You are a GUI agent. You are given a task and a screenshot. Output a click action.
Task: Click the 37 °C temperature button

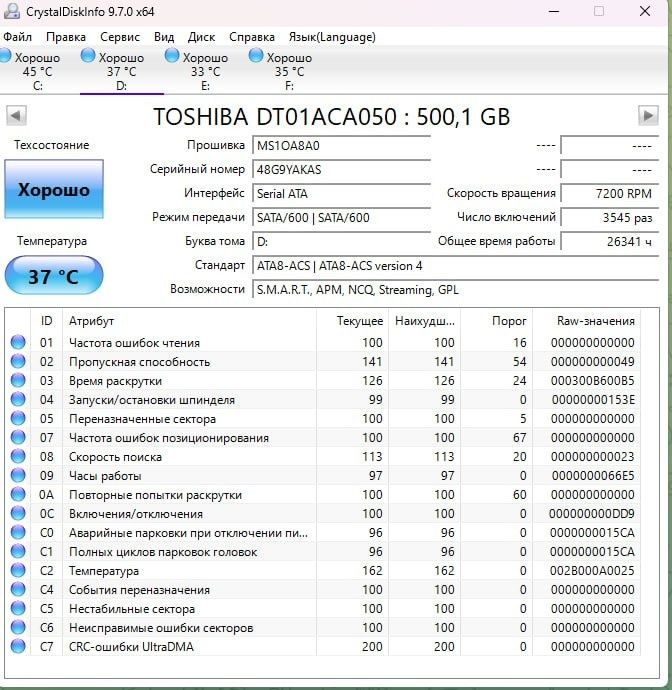pos(54,275)
